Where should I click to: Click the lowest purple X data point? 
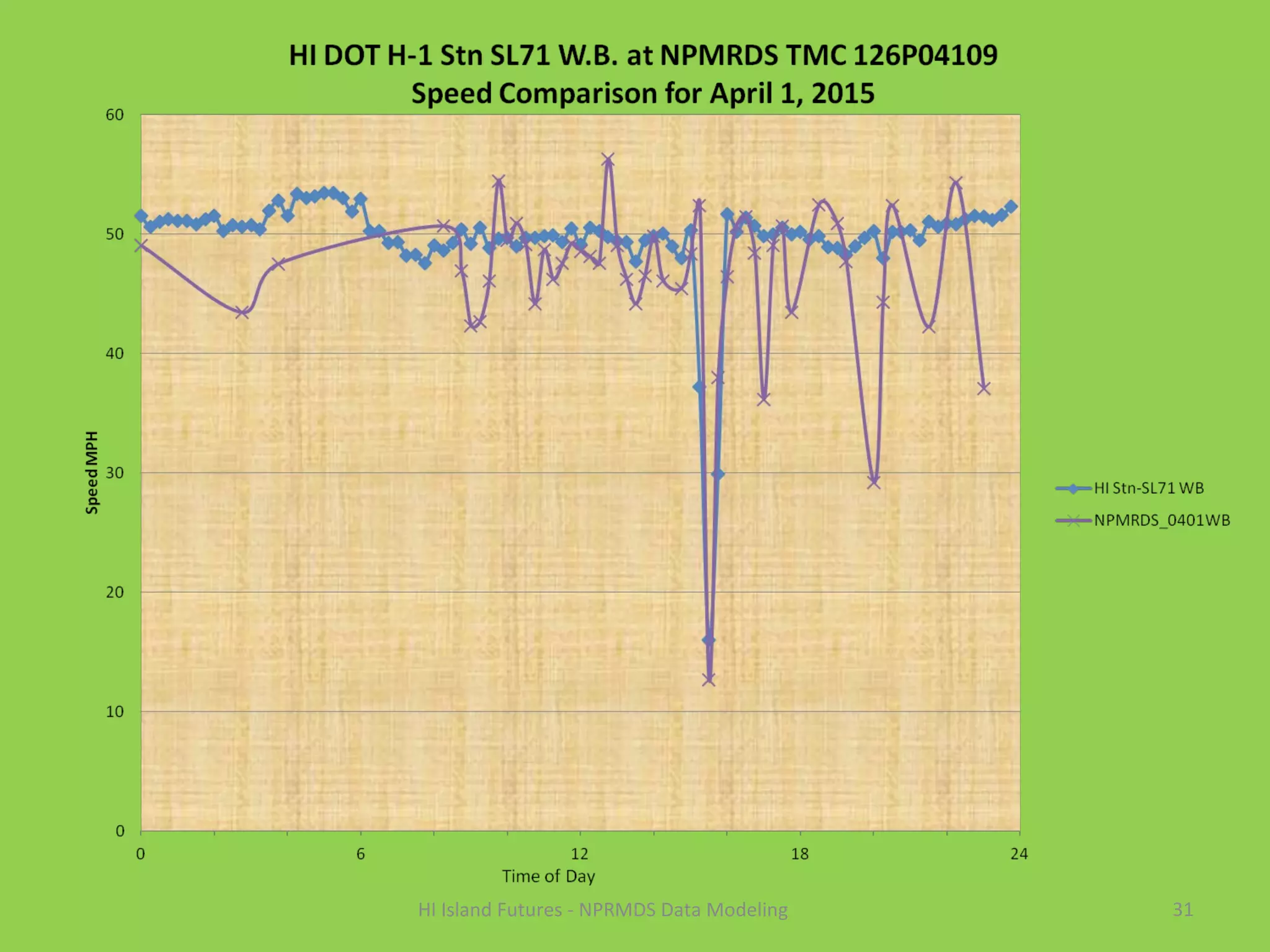pyautogui.click(x=709, y=679)
